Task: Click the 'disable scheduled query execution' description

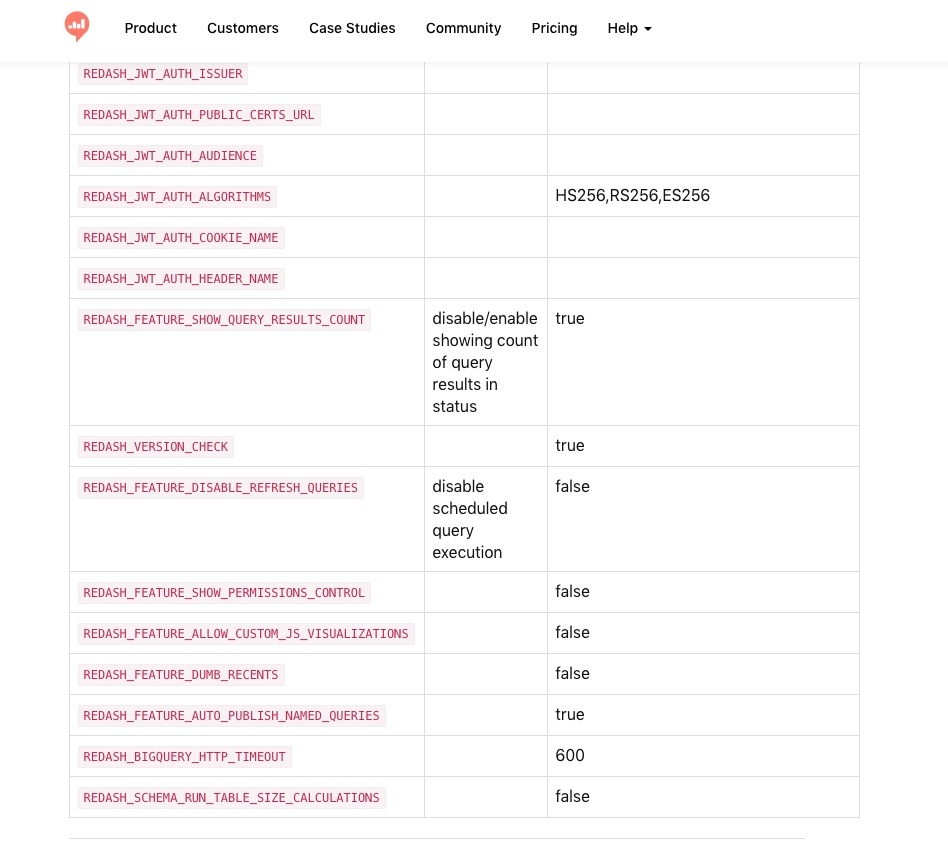Action: coord(470,519)
